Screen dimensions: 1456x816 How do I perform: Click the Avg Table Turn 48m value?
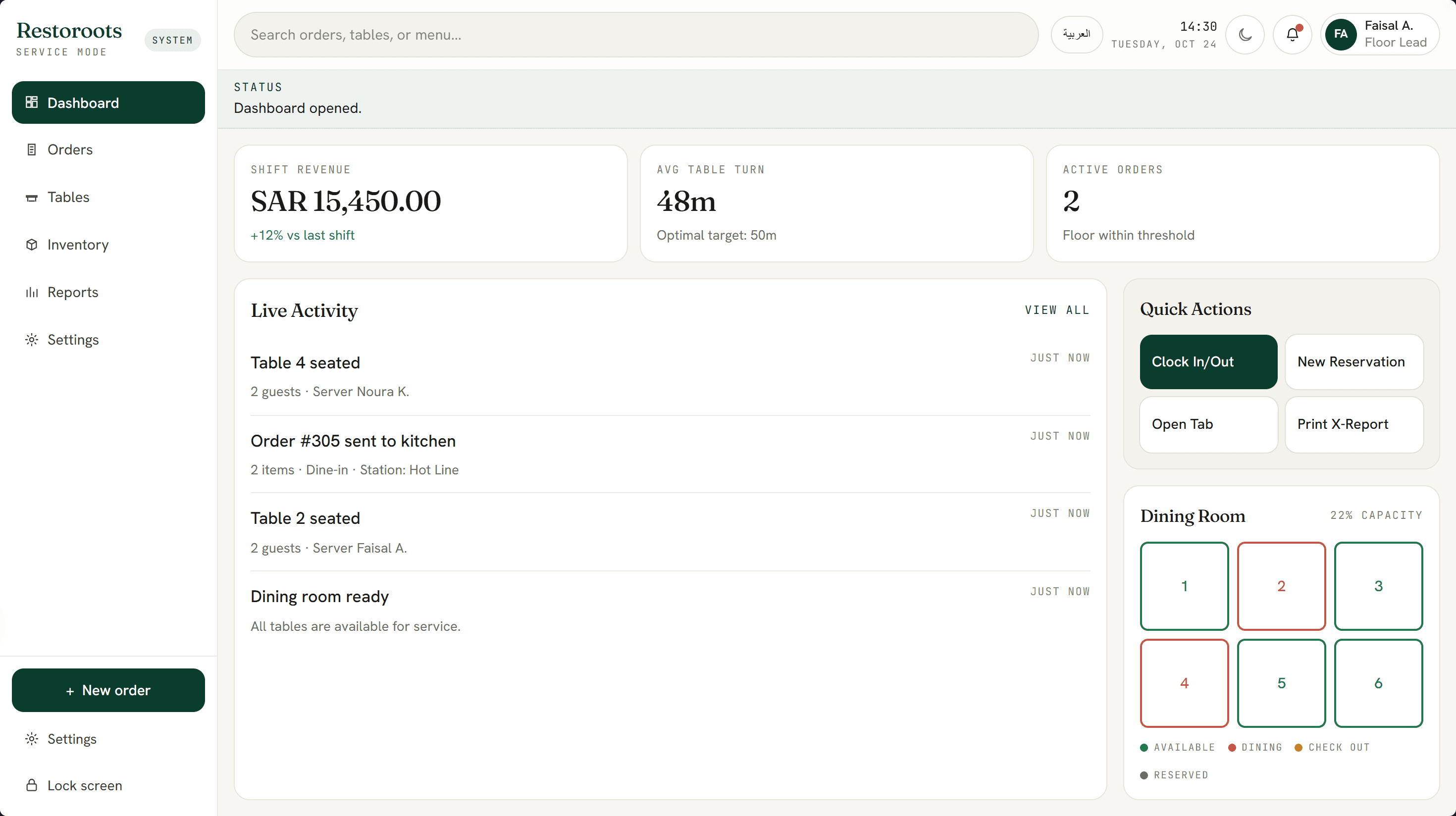pyautogui.click(x=686, y=201)
